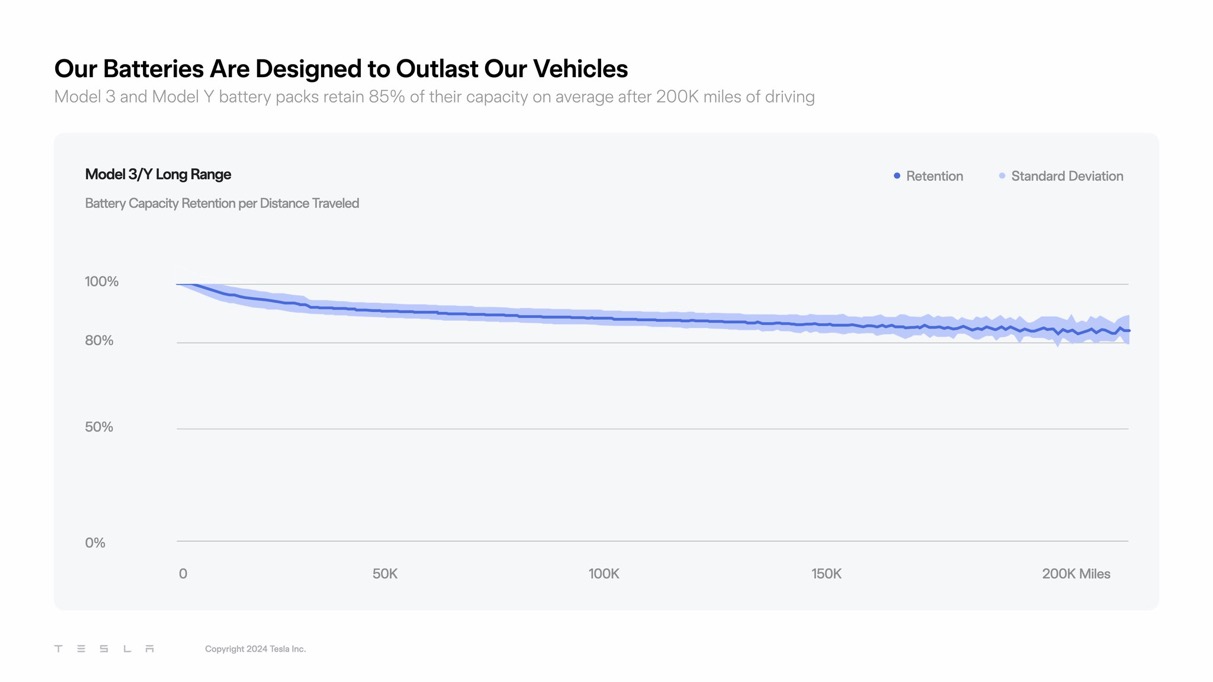This screenshot has width=1213, height=682.
Task: Click the dark blue Retention legend dot
Action: pyautogui.click(x=897, y=176)
